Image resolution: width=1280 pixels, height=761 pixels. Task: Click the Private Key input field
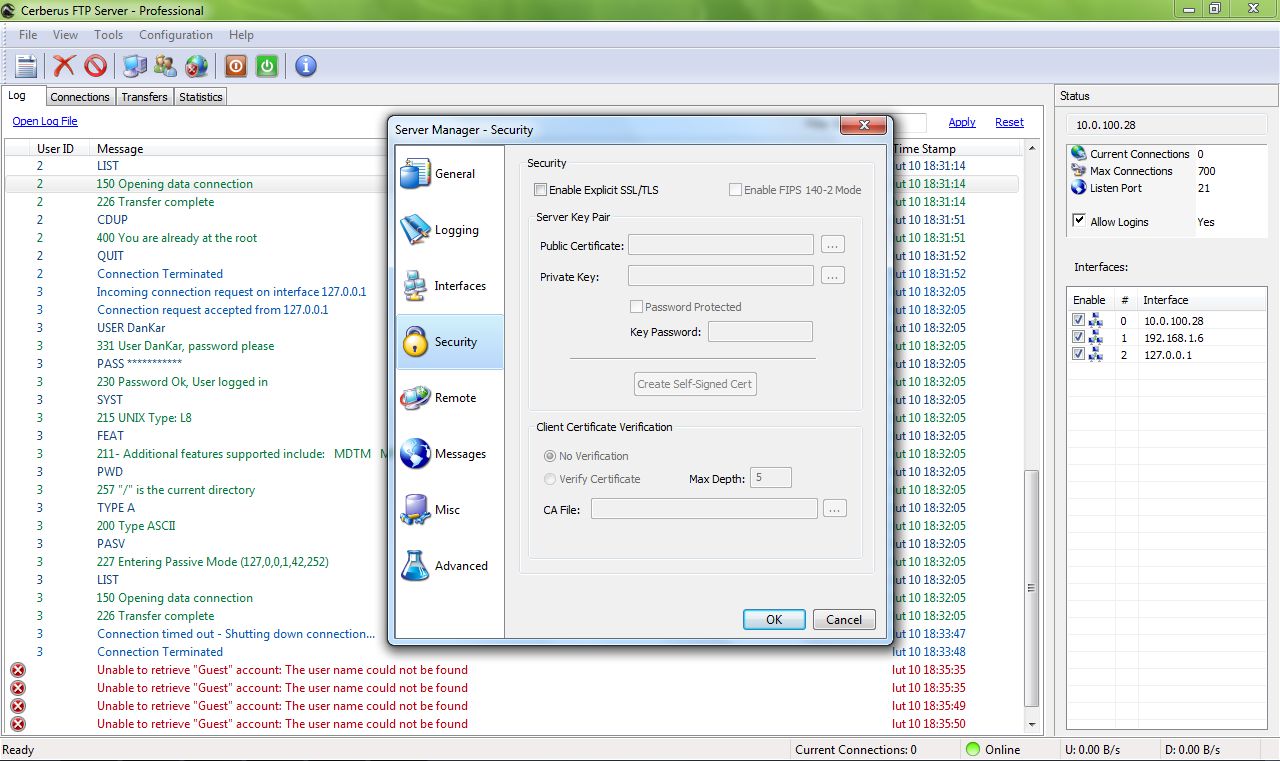tap(721, 276)
